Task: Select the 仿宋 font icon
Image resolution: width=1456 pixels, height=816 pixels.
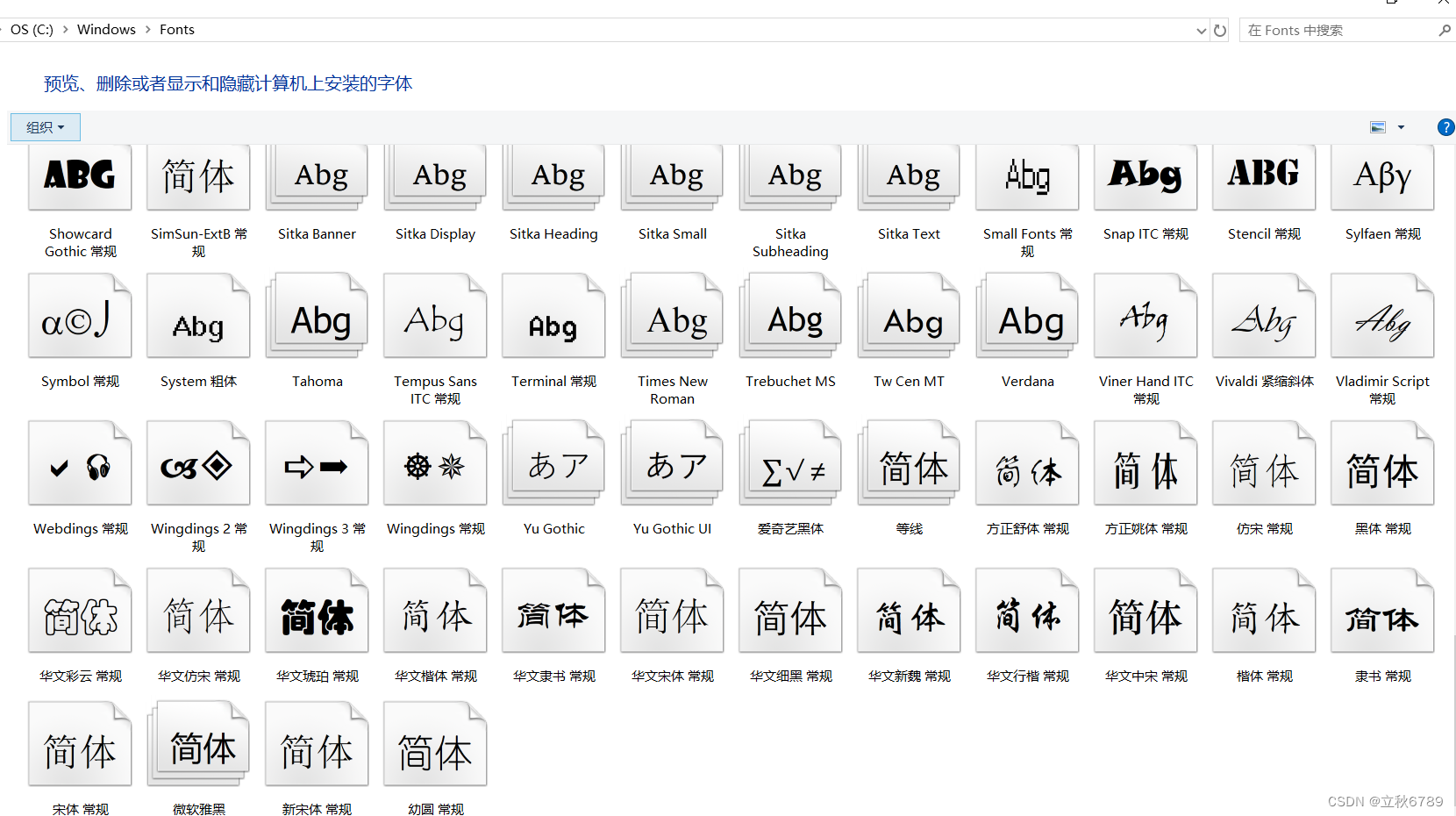Action: (x=1264, y=463)
